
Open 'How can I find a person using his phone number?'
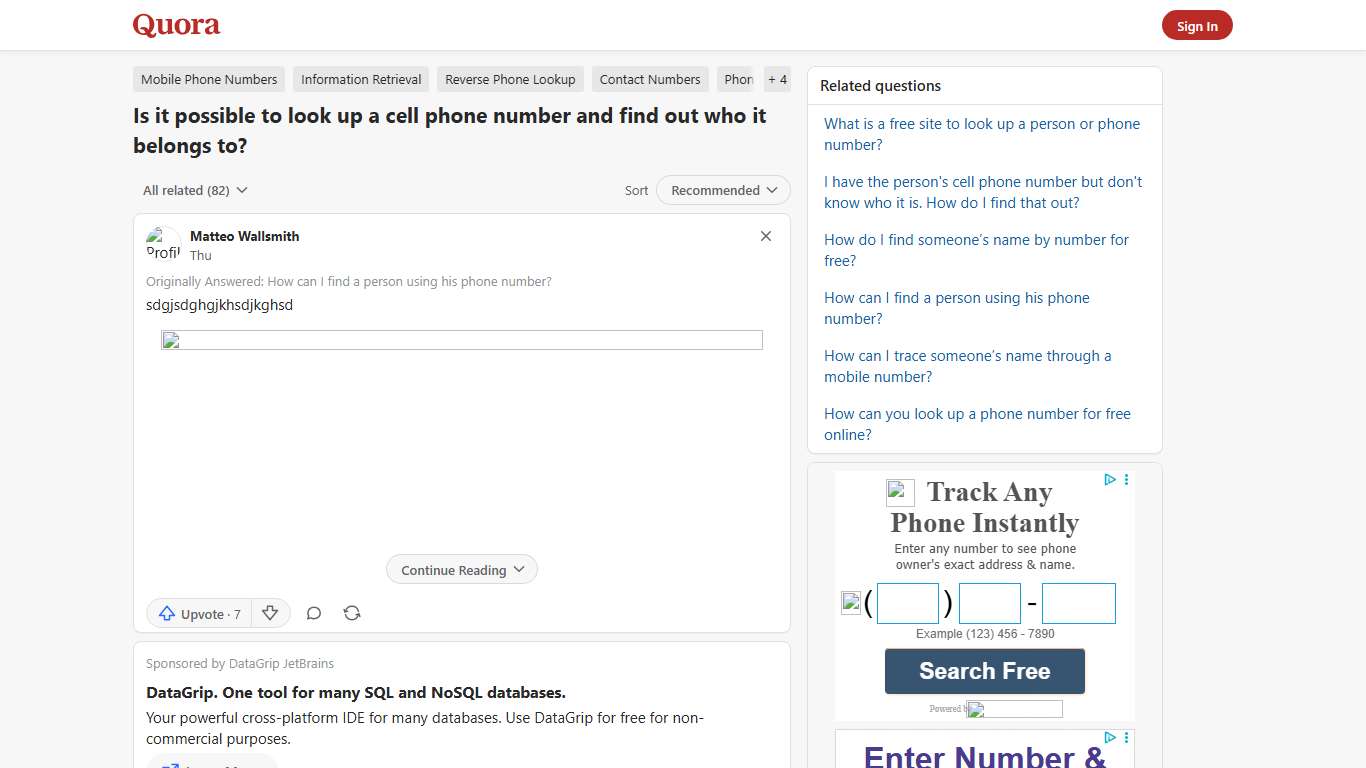(956, 308)
